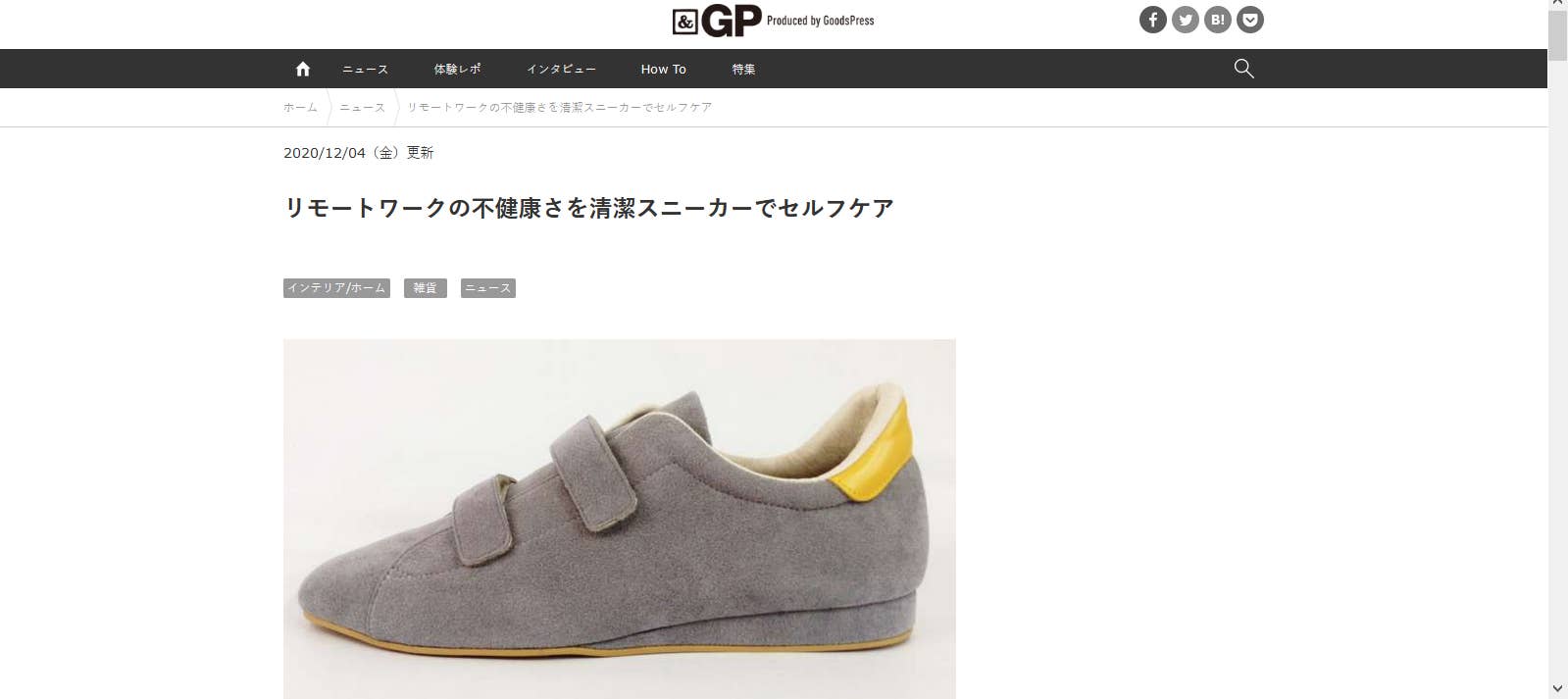Select the 雑貨 category tag
This screenshot has width=1568, height=699.
point(426,288)
